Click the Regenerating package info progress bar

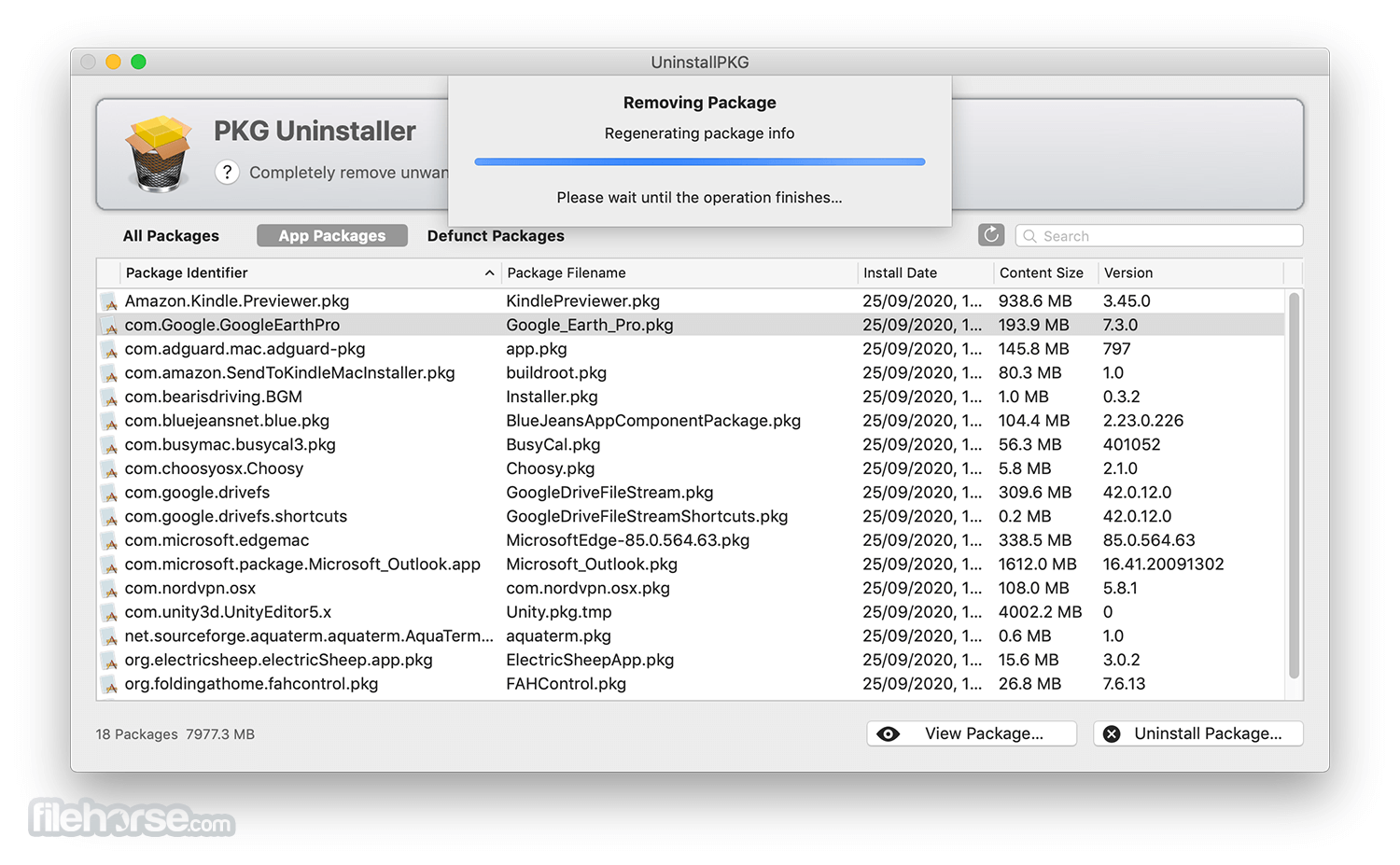click(x=699, y=161)
